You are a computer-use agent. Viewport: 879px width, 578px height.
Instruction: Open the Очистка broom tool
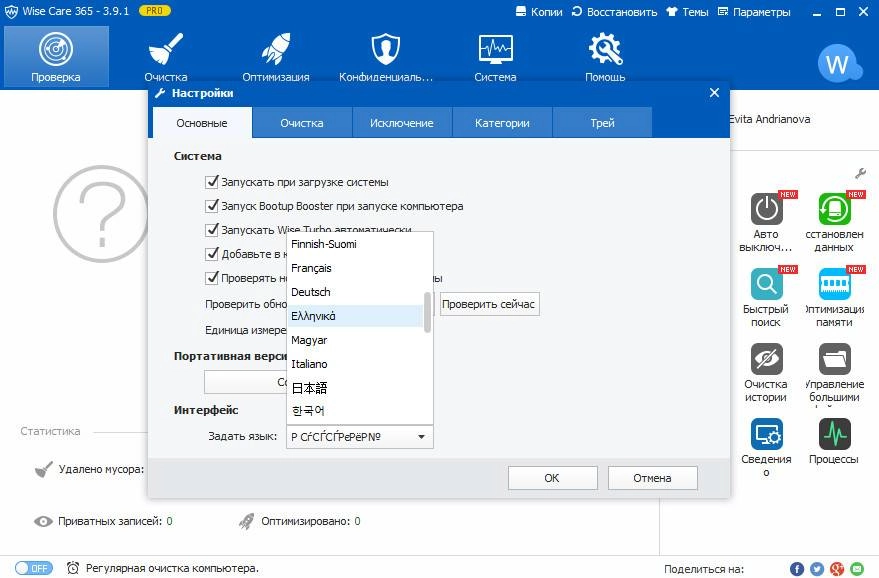(x=166, y=57)
